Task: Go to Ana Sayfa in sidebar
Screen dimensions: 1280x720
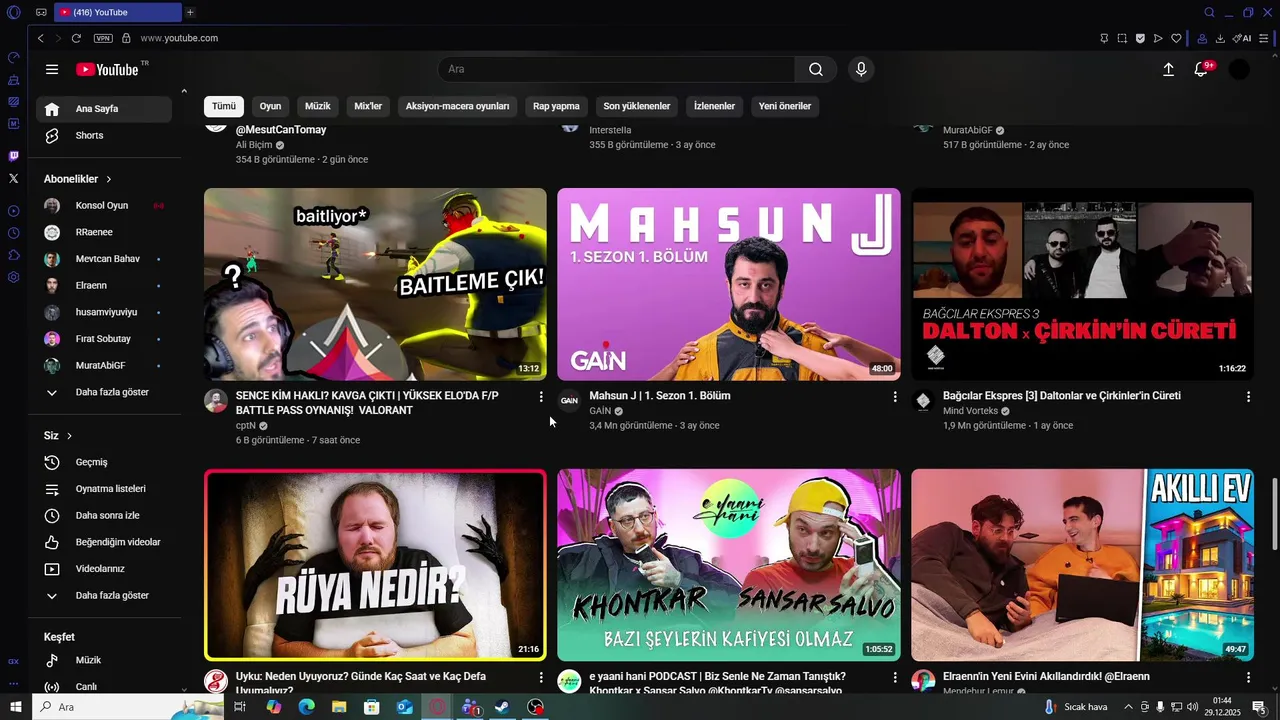Action: tap(104, 109)
